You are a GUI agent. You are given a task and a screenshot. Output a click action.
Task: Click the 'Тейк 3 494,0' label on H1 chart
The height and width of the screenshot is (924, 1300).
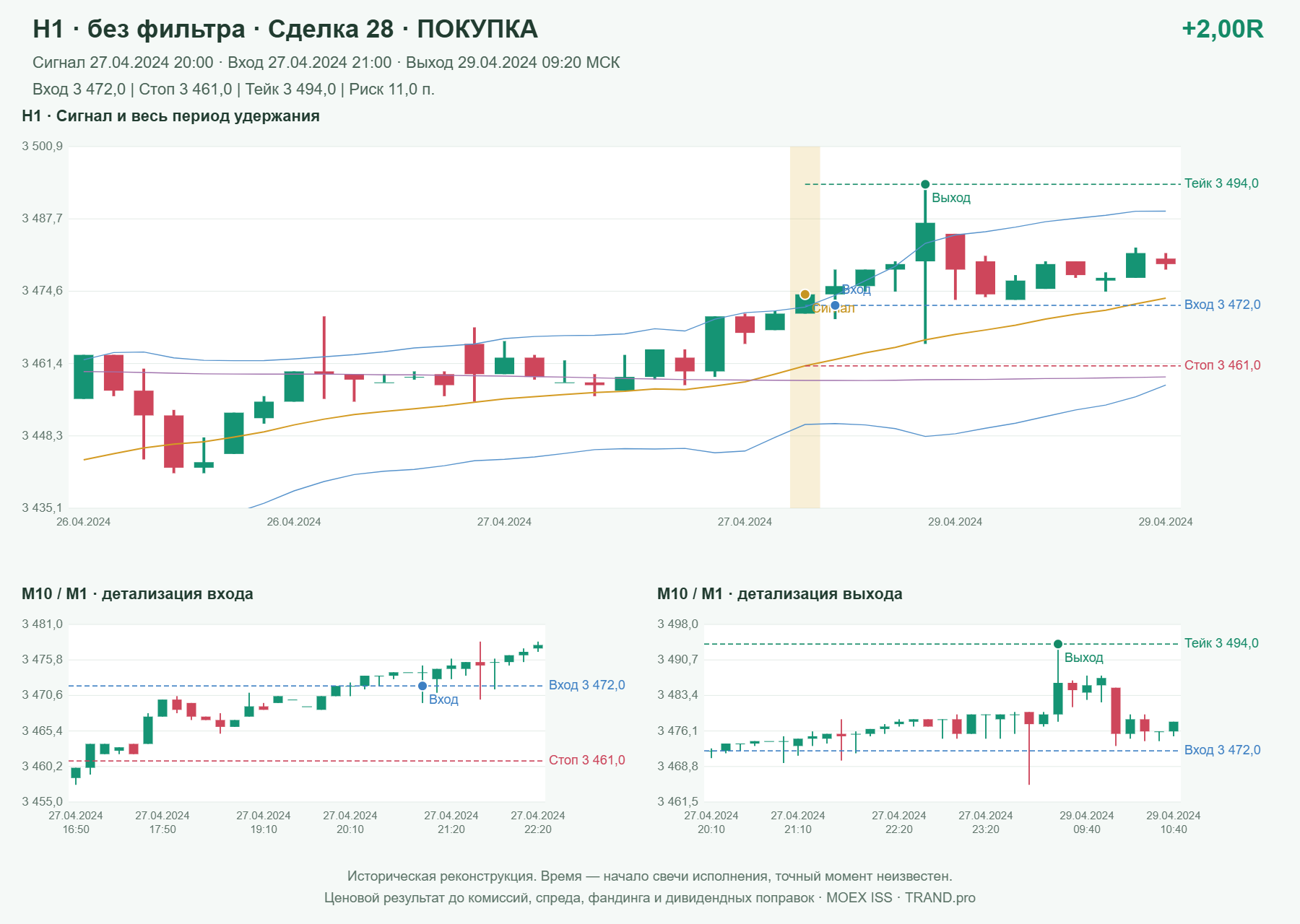(x=1221, y=183)
